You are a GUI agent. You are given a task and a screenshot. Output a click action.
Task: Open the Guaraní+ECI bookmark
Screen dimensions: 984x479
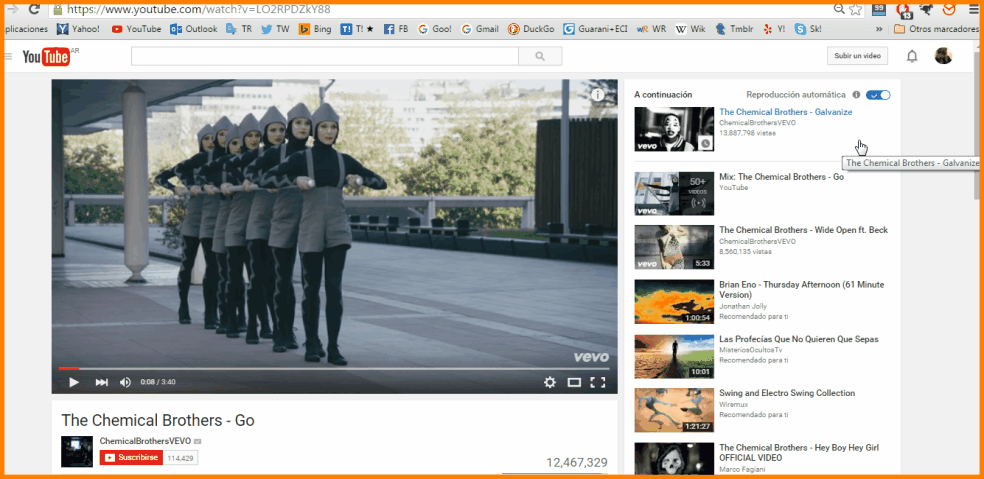595,29
